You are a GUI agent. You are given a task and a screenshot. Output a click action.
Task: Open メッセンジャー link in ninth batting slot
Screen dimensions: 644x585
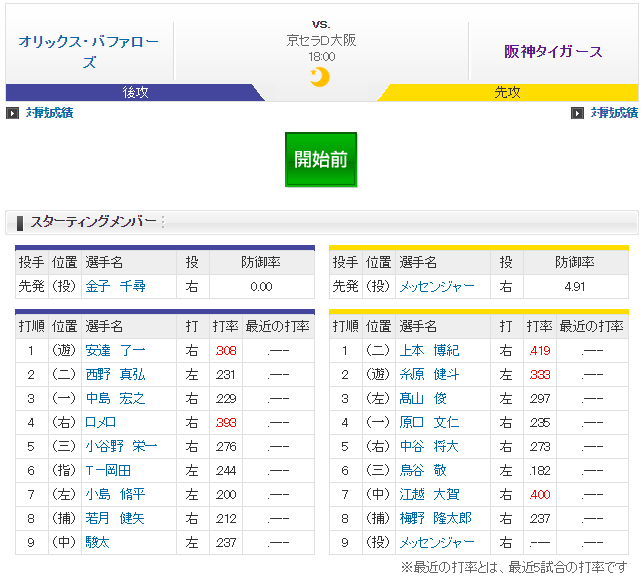pyautogui.click(x=437, y=542)
